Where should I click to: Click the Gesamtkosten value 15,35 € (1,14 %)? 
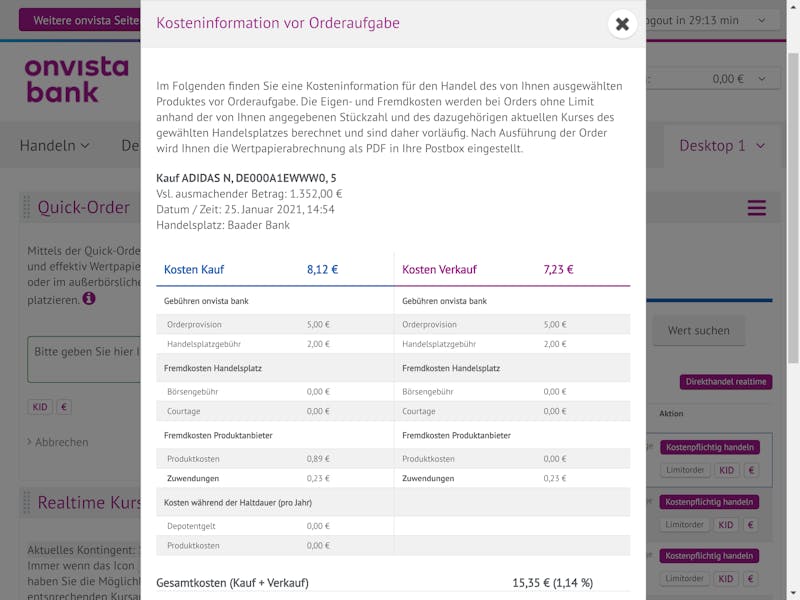point(553,583)
